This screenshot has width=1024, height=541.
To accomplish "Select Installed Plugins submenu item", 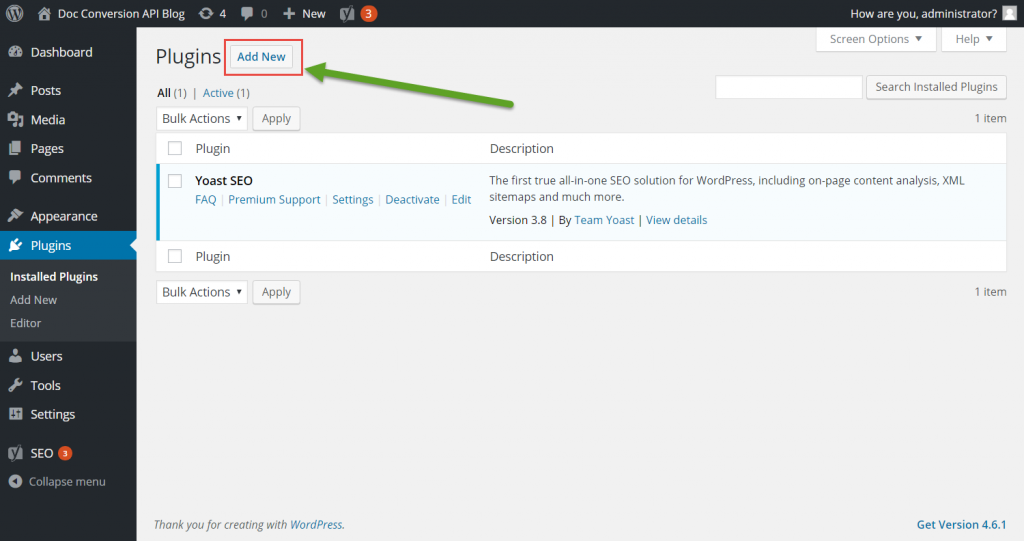I will [54, 276].
